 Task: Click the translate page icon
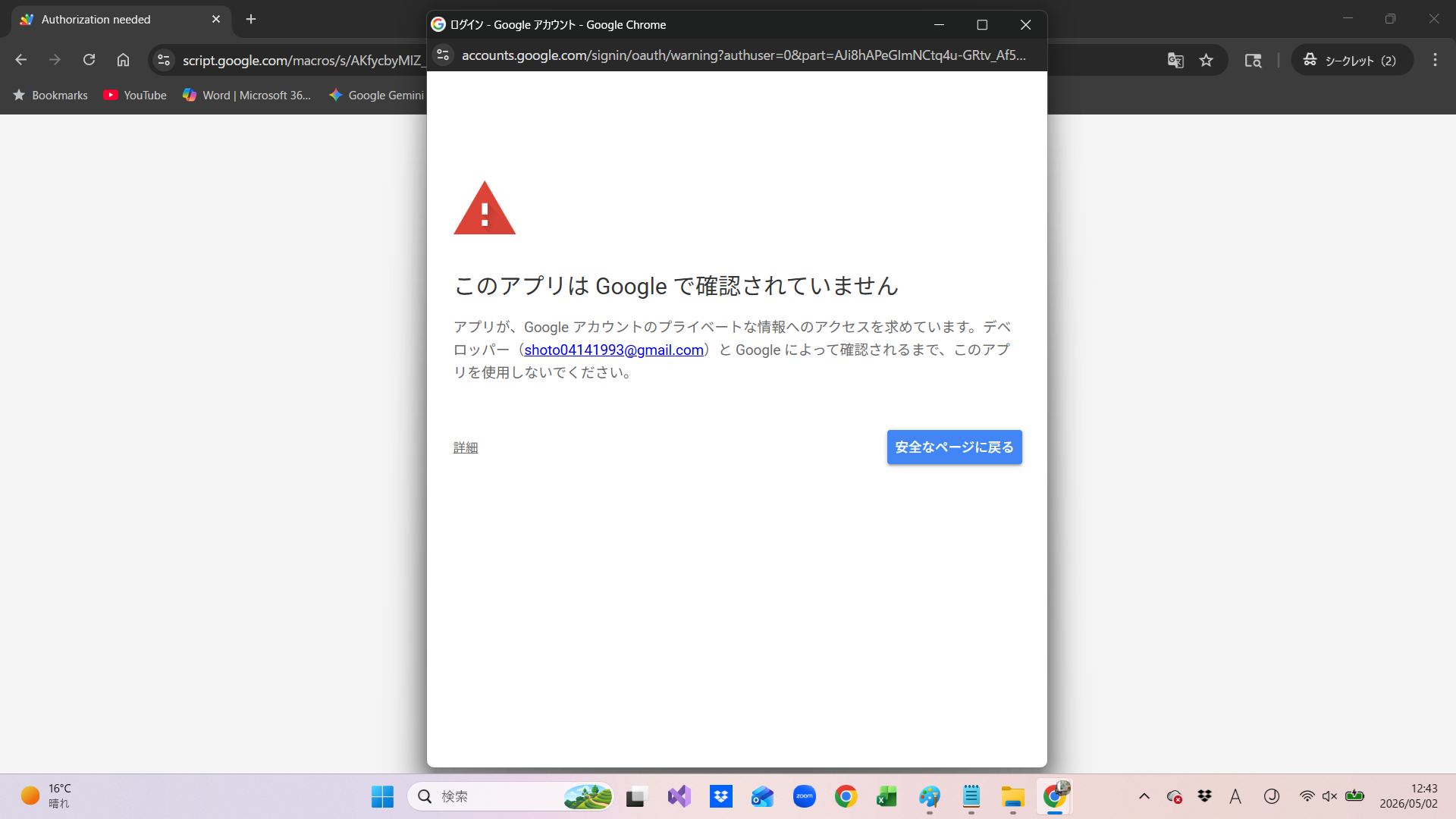click(x=1175, y=61)
